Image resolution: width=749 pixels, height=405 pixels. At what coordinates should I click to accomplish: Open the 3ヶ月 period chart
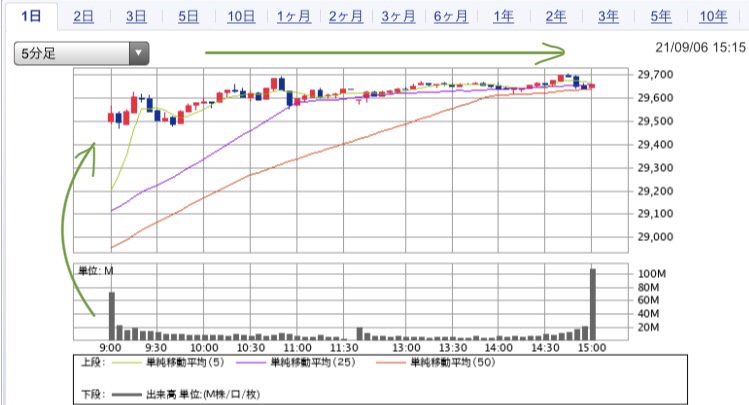point(398,16)
